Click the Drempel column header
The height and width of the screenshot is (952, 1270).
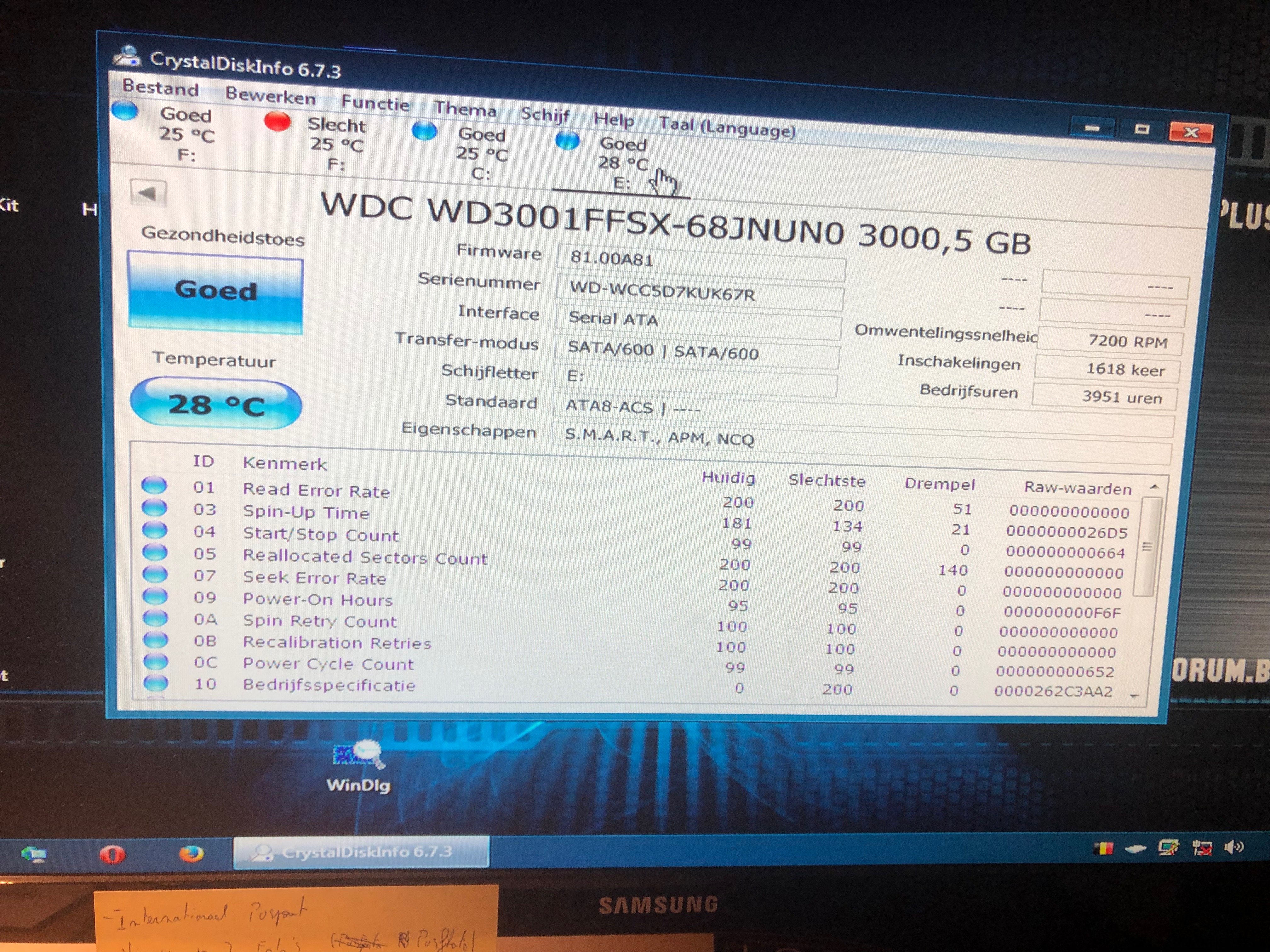(x=939, y=484)
